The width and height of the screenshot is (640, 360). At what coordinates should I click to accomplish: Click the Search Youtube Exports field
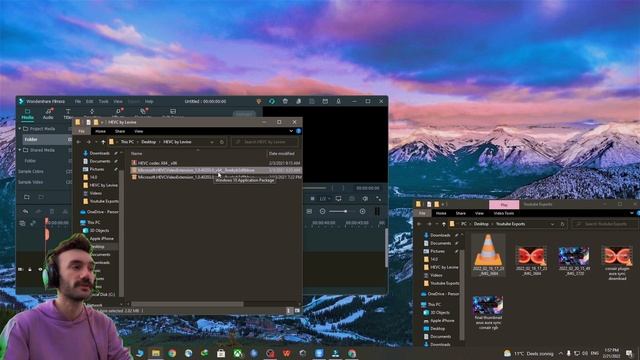[x=606, y=224]
